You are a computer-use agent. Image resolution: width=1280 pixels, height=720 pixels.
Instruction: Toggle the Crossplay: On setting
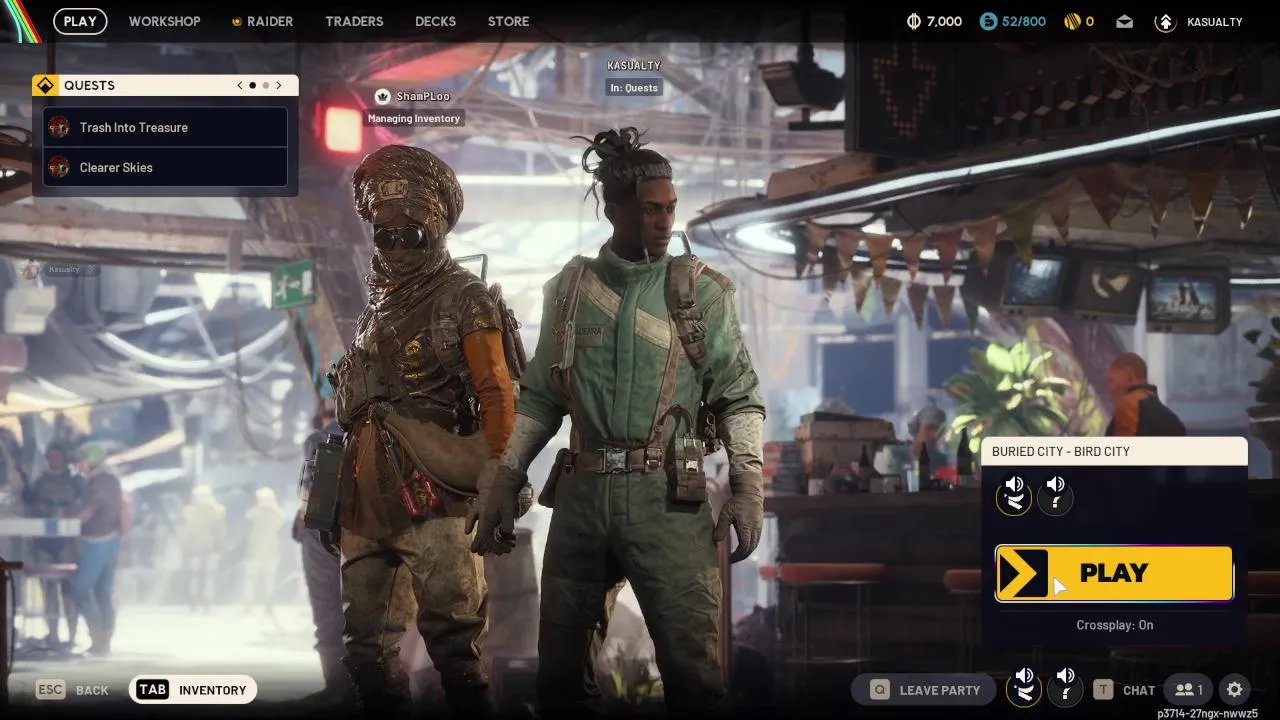pyautogui.click(x=1114, y=625)
